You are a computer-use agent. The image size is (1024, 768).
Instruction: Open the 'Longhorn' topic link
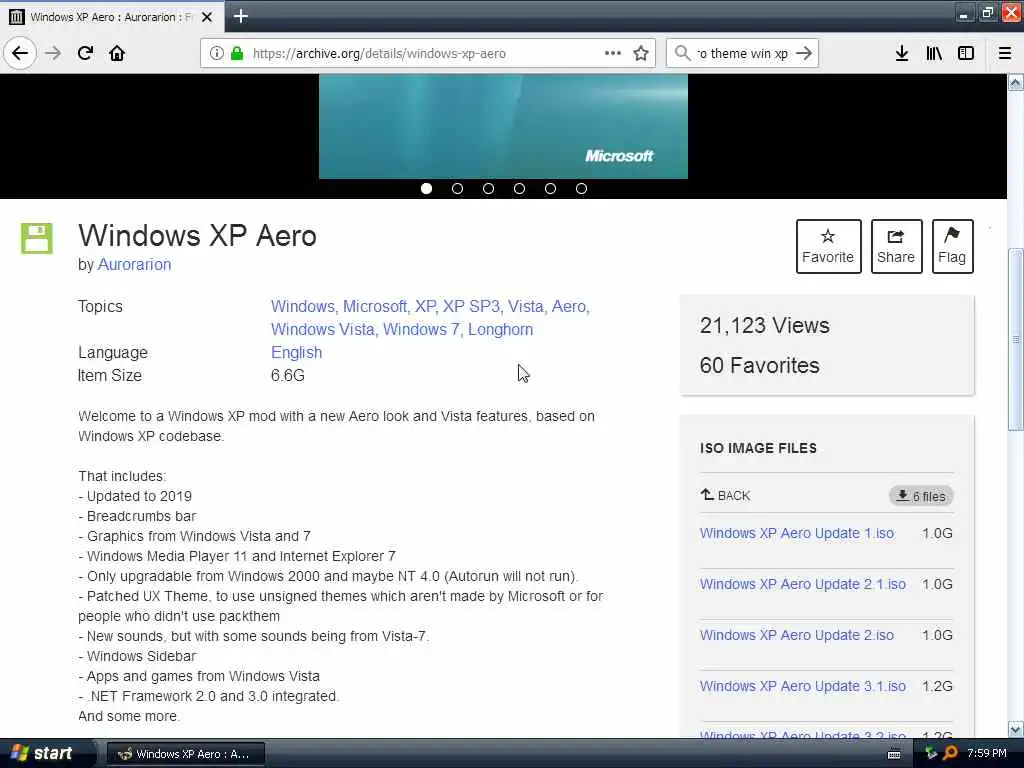500,329
